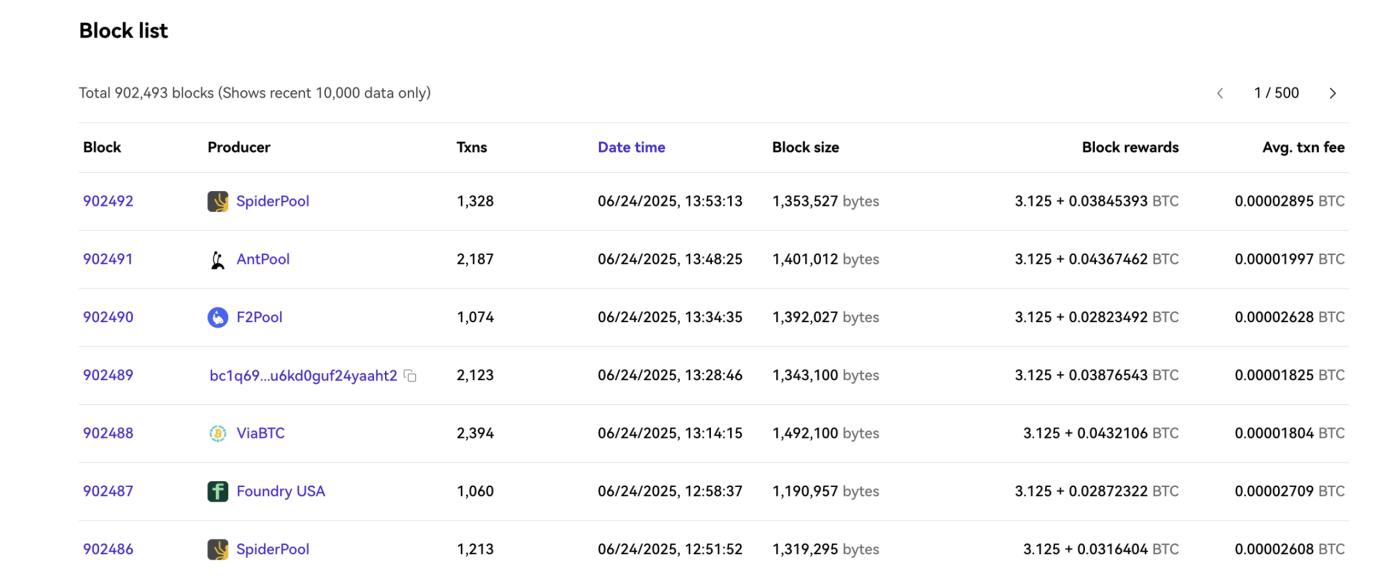Click the 3.125 + 0.0432106 BTC reward
Viewport: 1400px width, 576px height.
(1101, 433)
